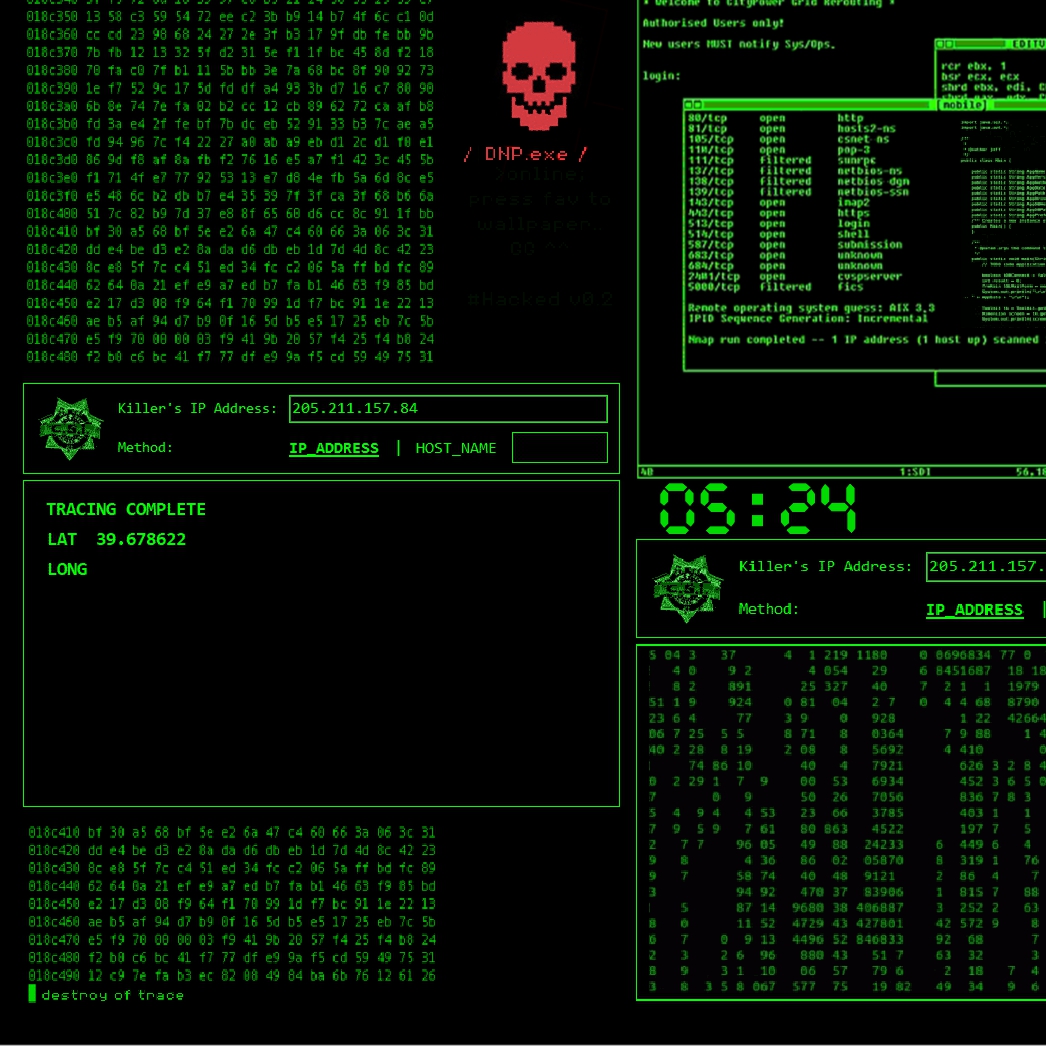This screenshot has height=1046, width=1046.
Task: Click 'Remote operating system guess: AIX 3.3'
Action: pos(811,308)
